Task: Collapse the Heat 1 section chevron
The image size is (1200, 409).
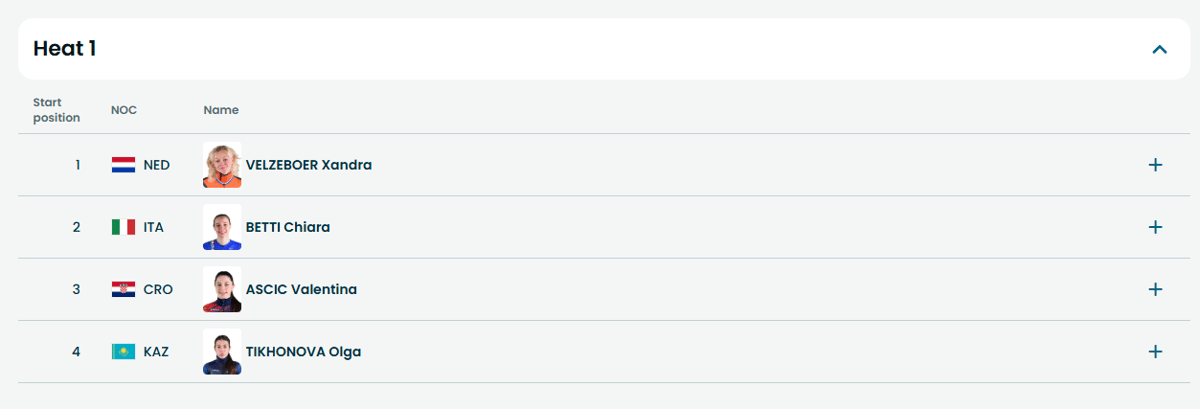Action: [x=1159, y=49]
